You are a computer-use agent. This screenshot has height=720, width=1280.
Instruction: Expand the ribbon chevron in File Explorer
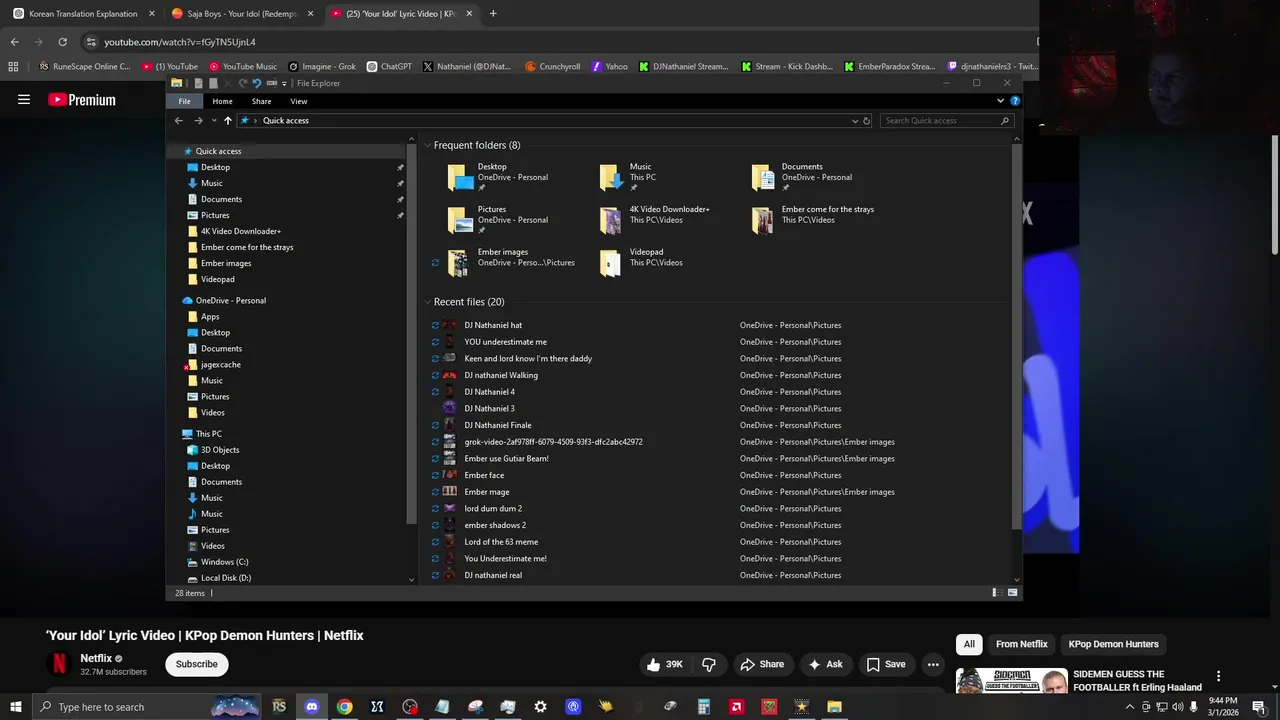[x=1000, y=101]
